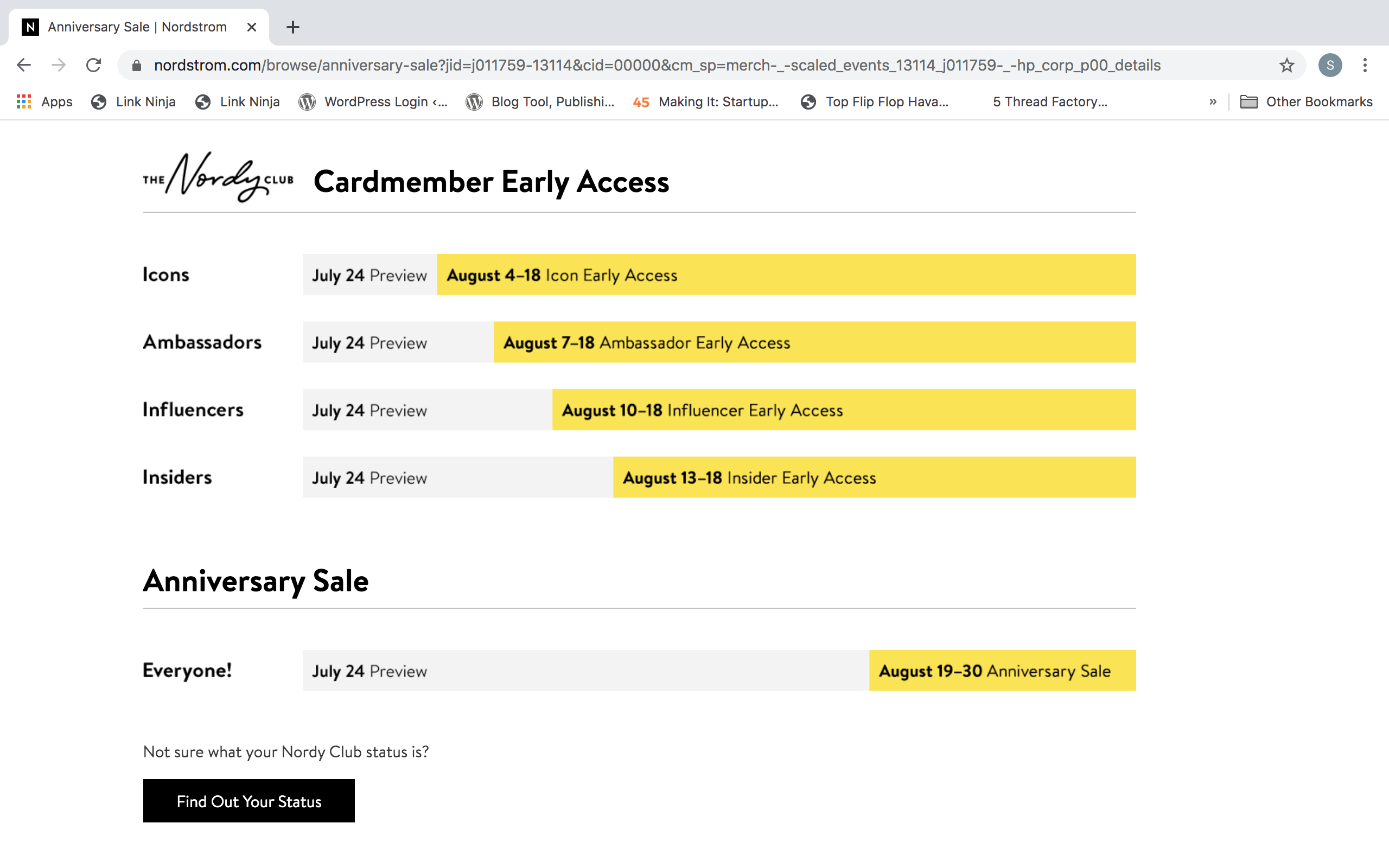Image resolution: width=1389 pixels, height=868 pixels.
Task: Bookmark this page with the star icon
Action: [1287, 65]
